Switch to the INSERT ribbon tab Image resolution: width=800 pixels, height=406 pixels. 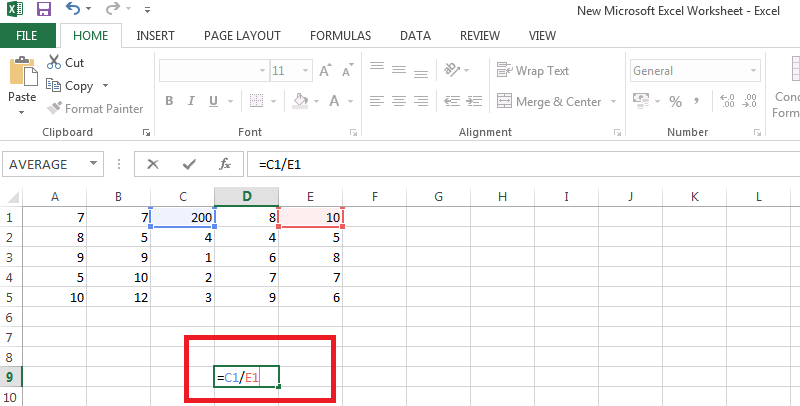click(x=155, y=35)
